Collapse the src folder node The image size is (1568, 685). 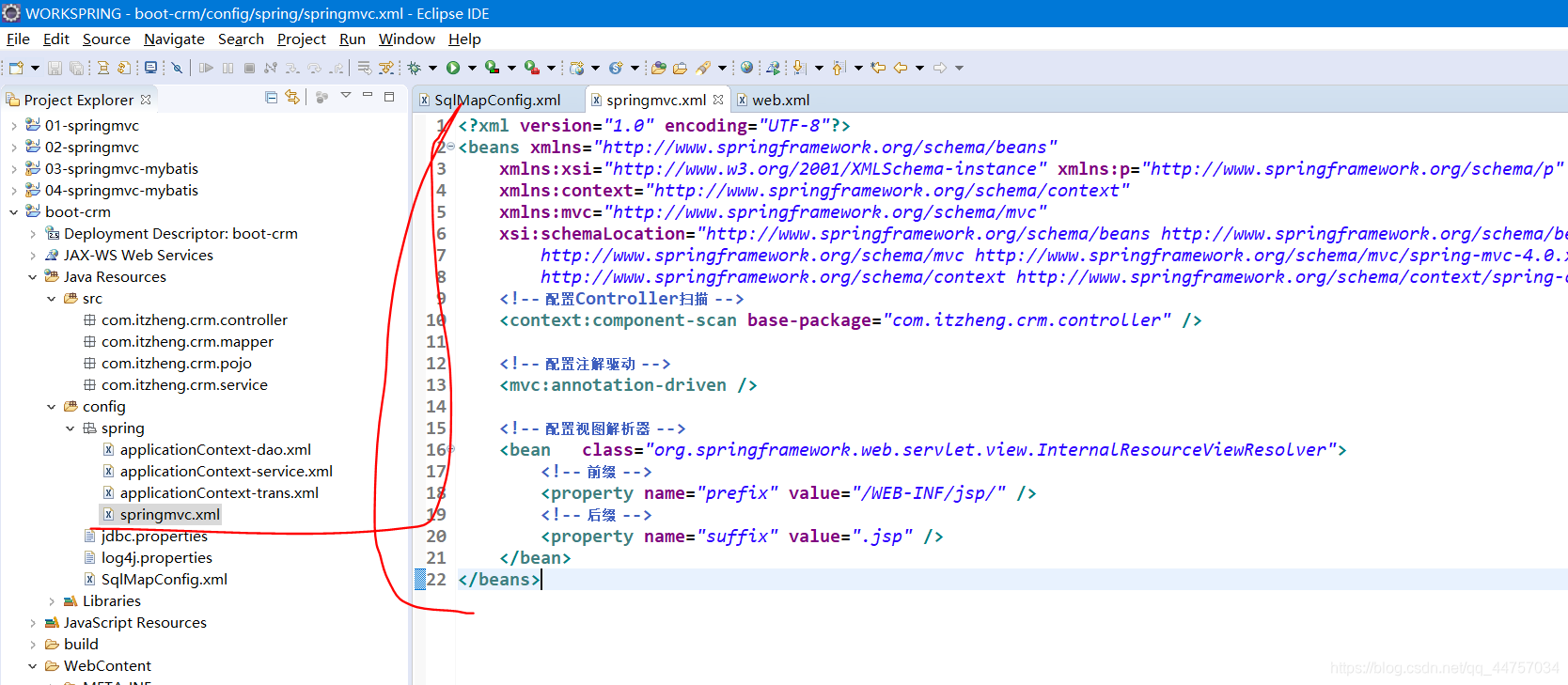coord(52,299)
